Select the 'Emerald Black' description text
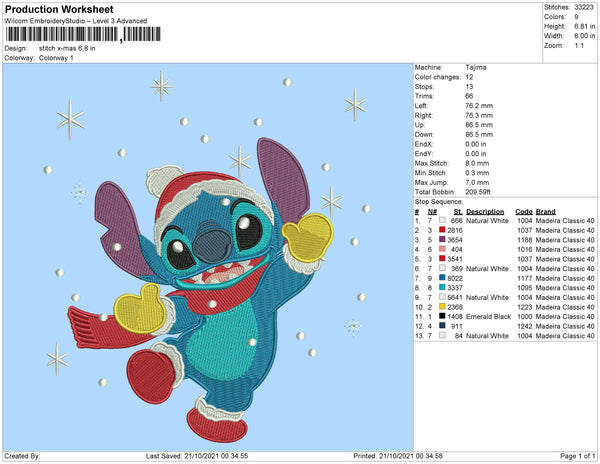Screen dimensions: 600x464 [x=489, y=316]
